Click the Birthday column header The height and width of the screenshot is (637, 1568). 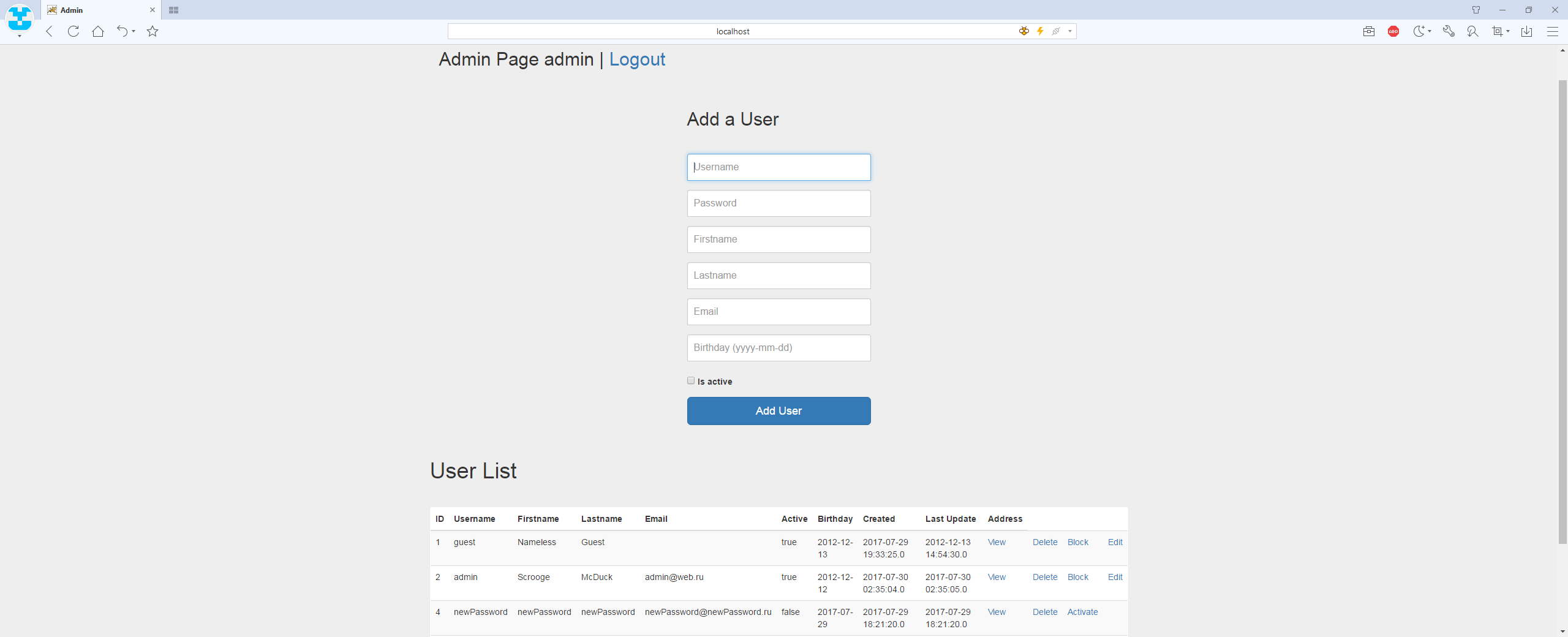(x=835, y=519)
